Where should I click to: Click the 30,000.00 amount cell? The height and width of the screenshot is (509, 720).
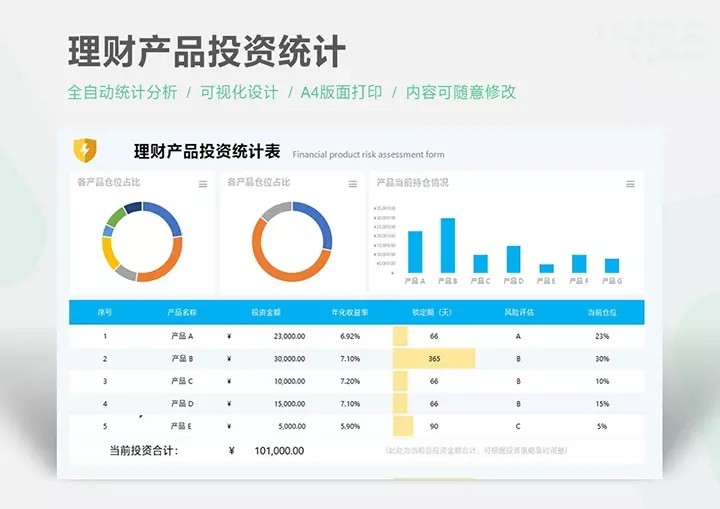coord(289,359)
